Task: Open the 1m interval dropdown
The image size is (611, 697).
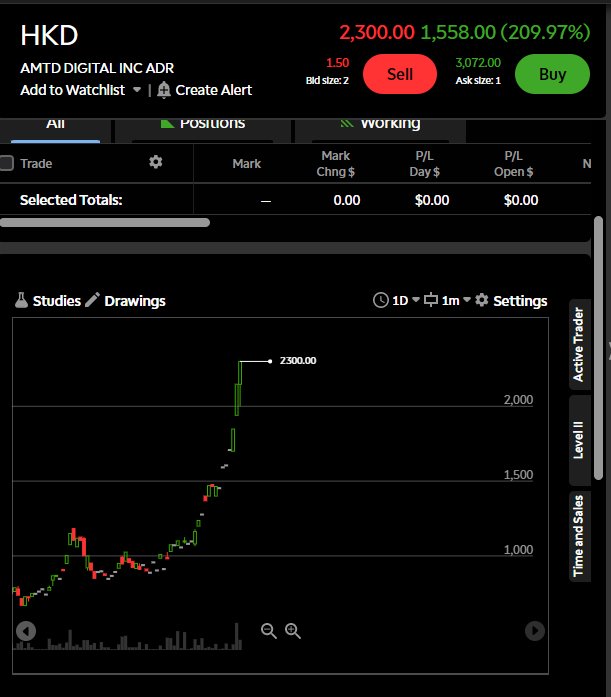Action: tap(456, 300)
